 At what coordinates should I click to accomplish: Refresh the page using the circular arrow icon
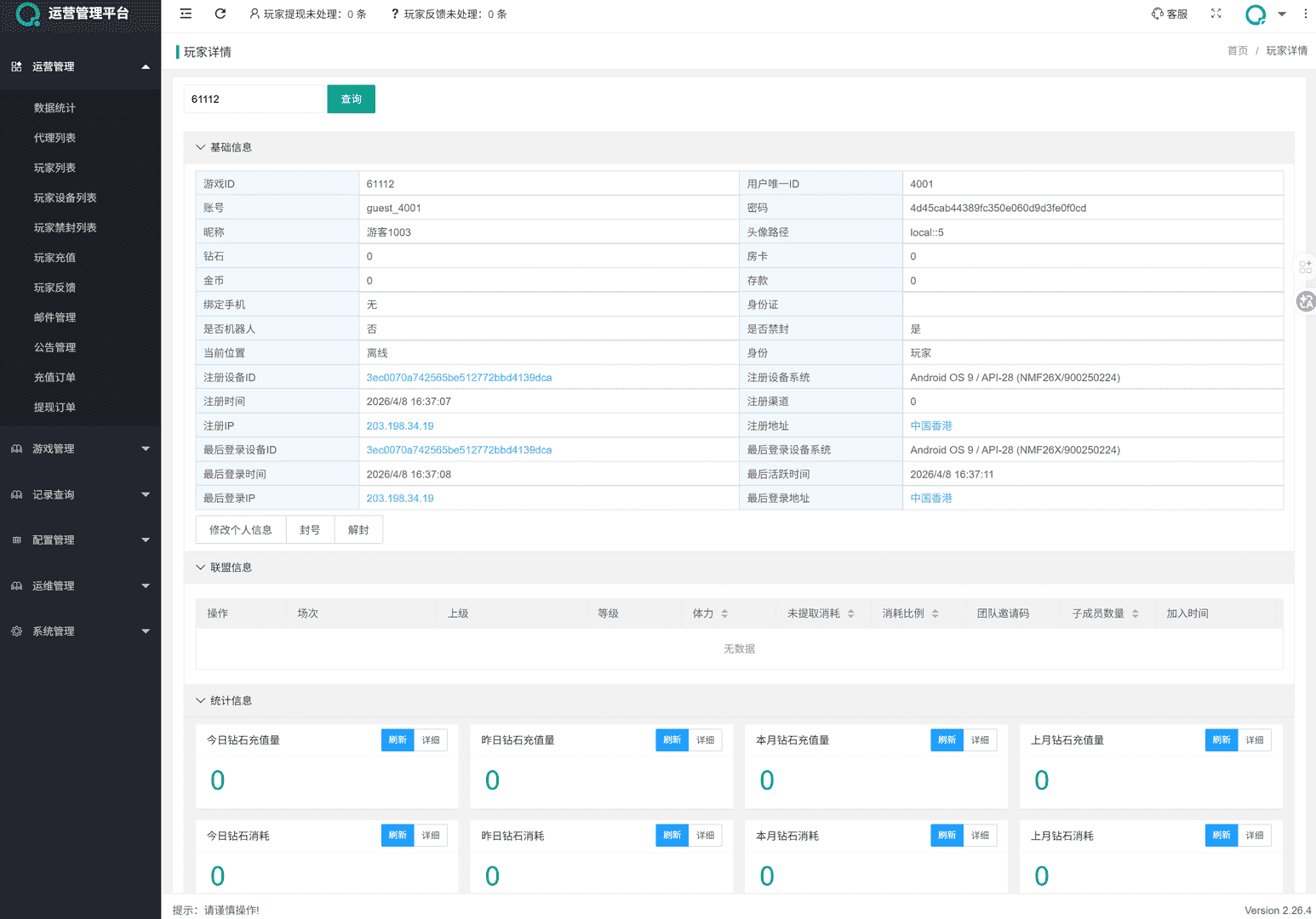point(220,14)
